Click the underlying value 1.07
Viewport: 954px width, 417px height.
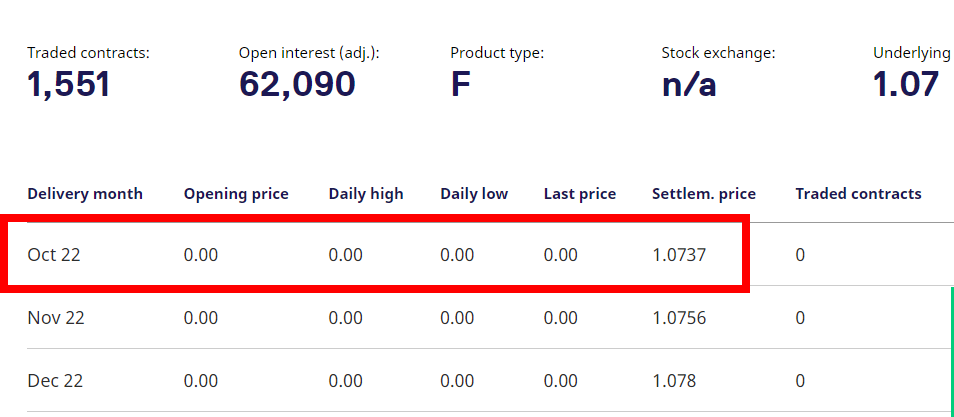(906, 85)
